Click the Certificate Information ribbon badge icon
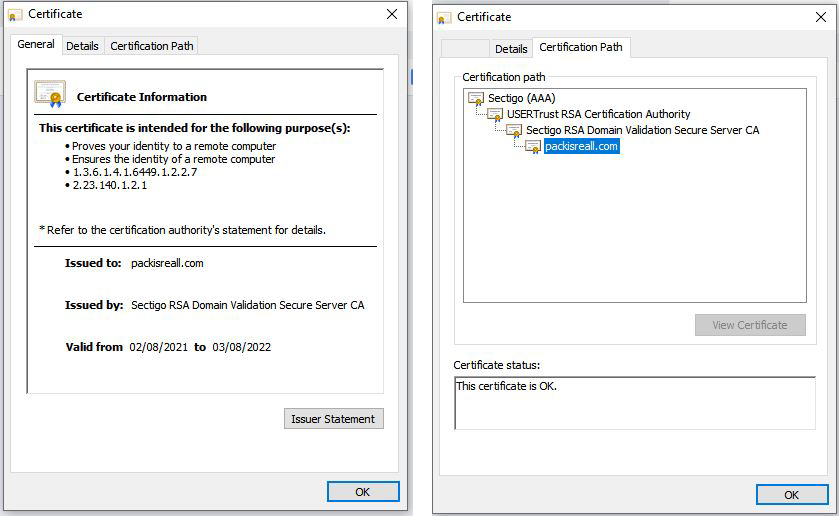The height and width of the screenshot is (516, 839). click(x=50, y=94)
